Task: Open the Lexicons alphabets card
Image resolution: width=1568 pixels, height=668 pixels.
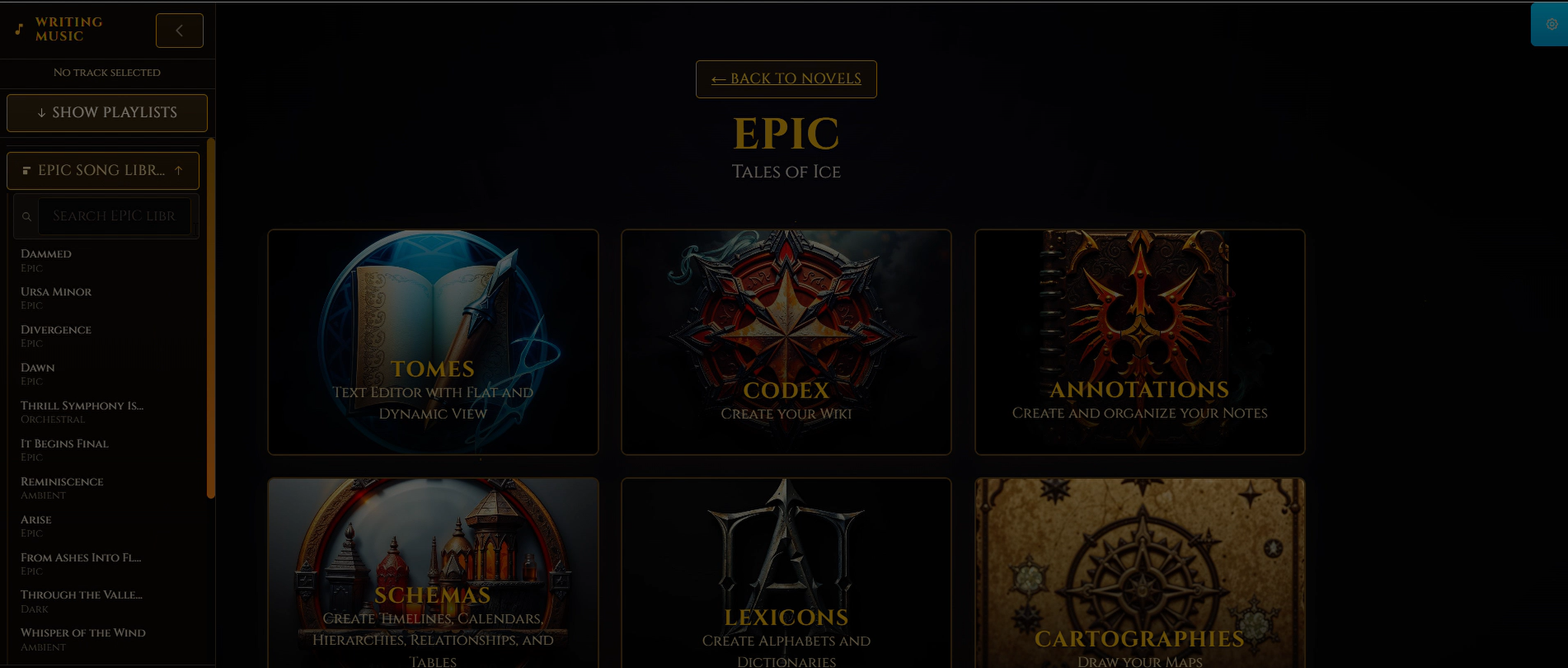Action: tap(786, 573)
